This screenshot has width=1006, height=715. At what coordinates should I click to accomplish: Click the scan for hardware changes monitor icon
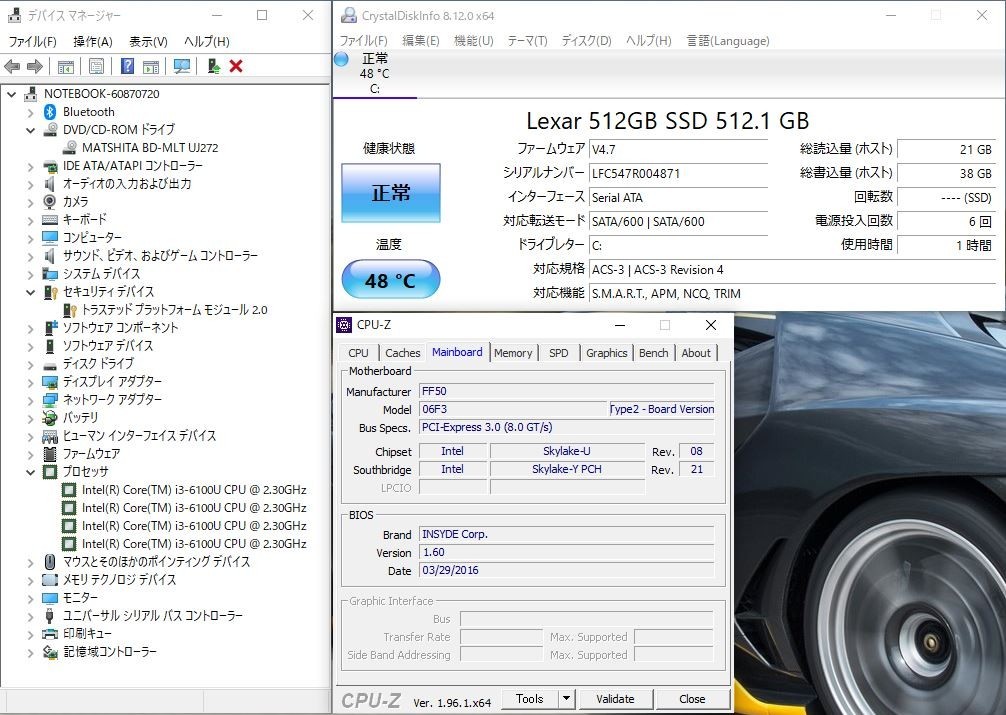pyautogui.click(x=182, y=66)
